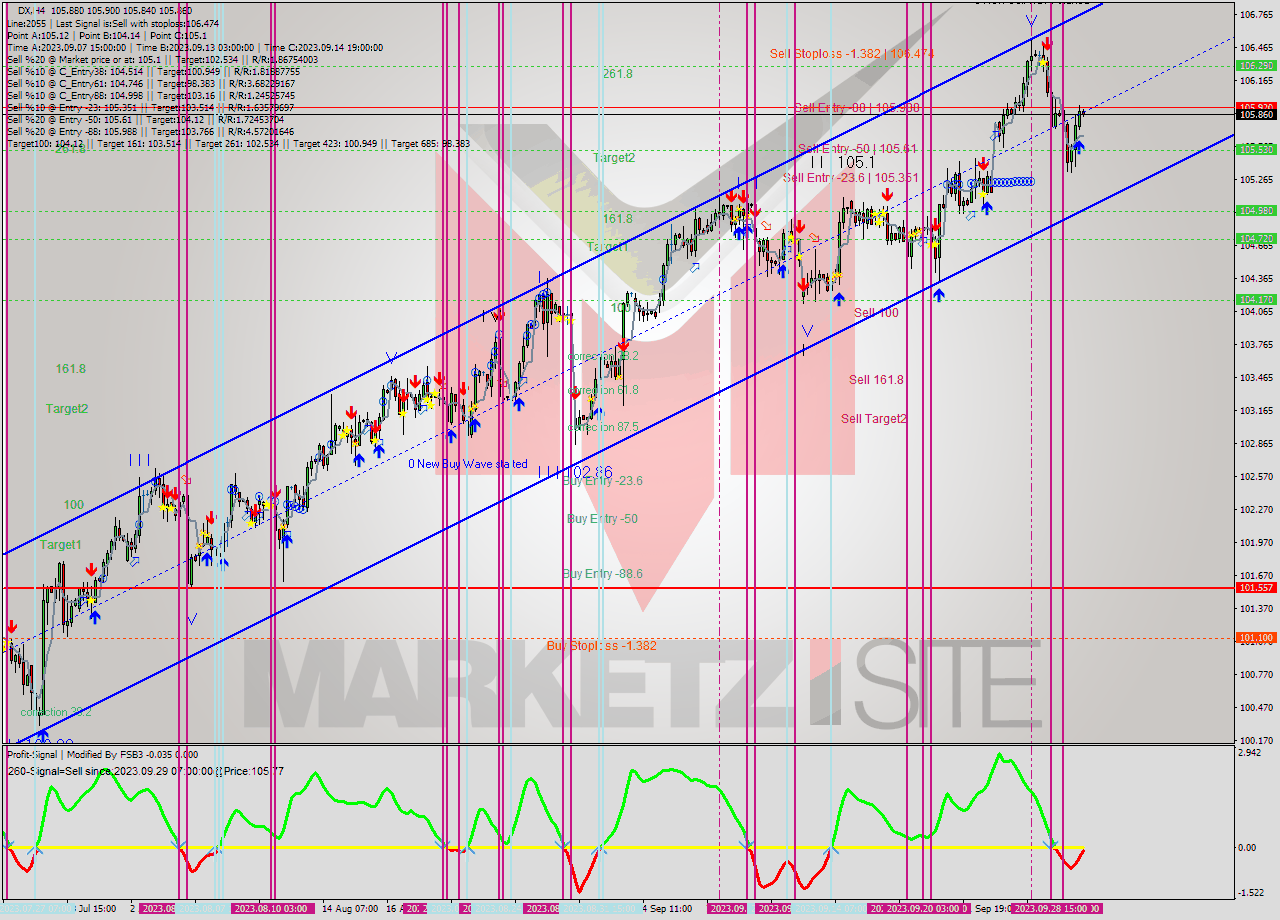Click the 2023.09.20 03:00 date marker
This screenshot has width=1280, height=920.
(x=924, y=908)
